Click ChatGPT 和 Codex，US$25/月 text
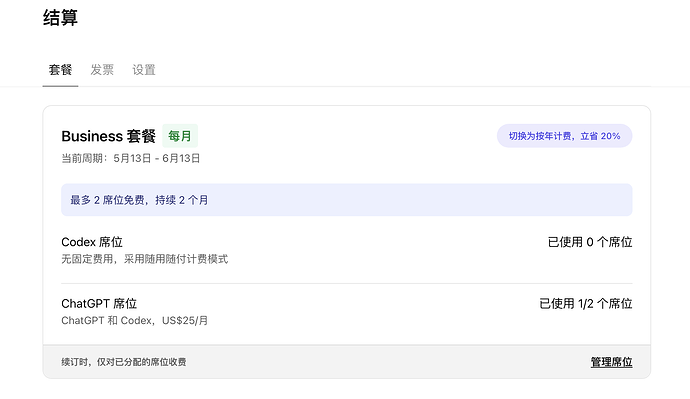This screenshot has height=399, width=690. (x=134, y=321)
